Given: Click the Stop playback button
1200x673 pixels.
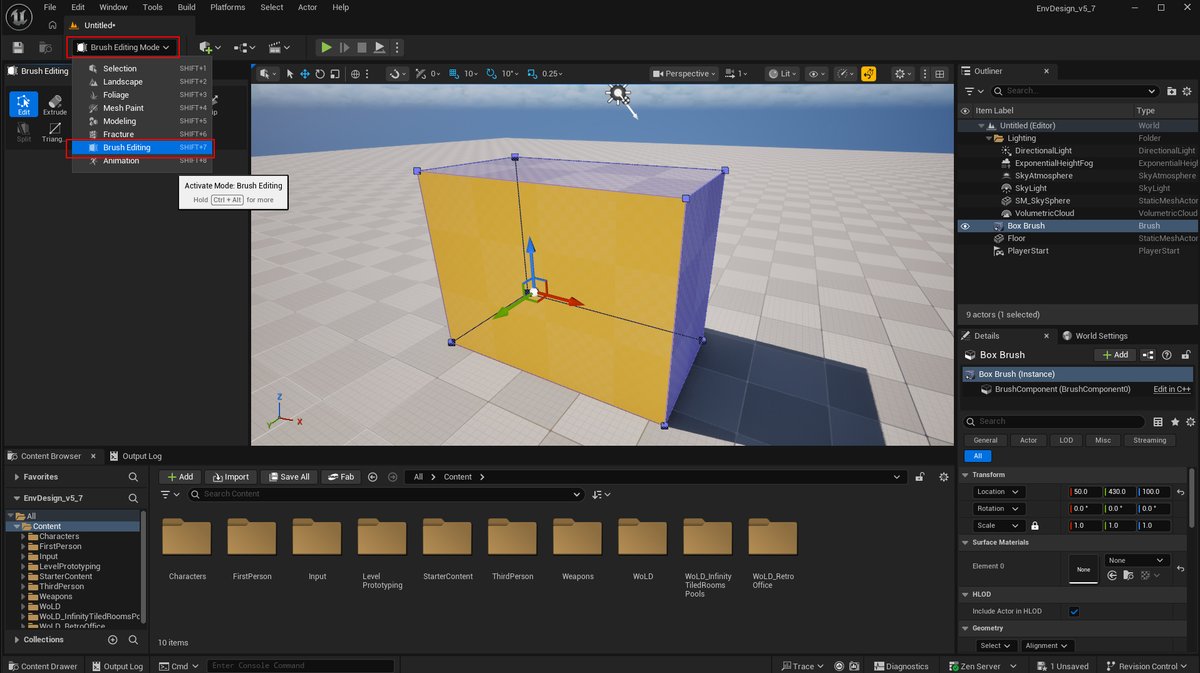Looking at the screenshot, I should click(362, 47).
